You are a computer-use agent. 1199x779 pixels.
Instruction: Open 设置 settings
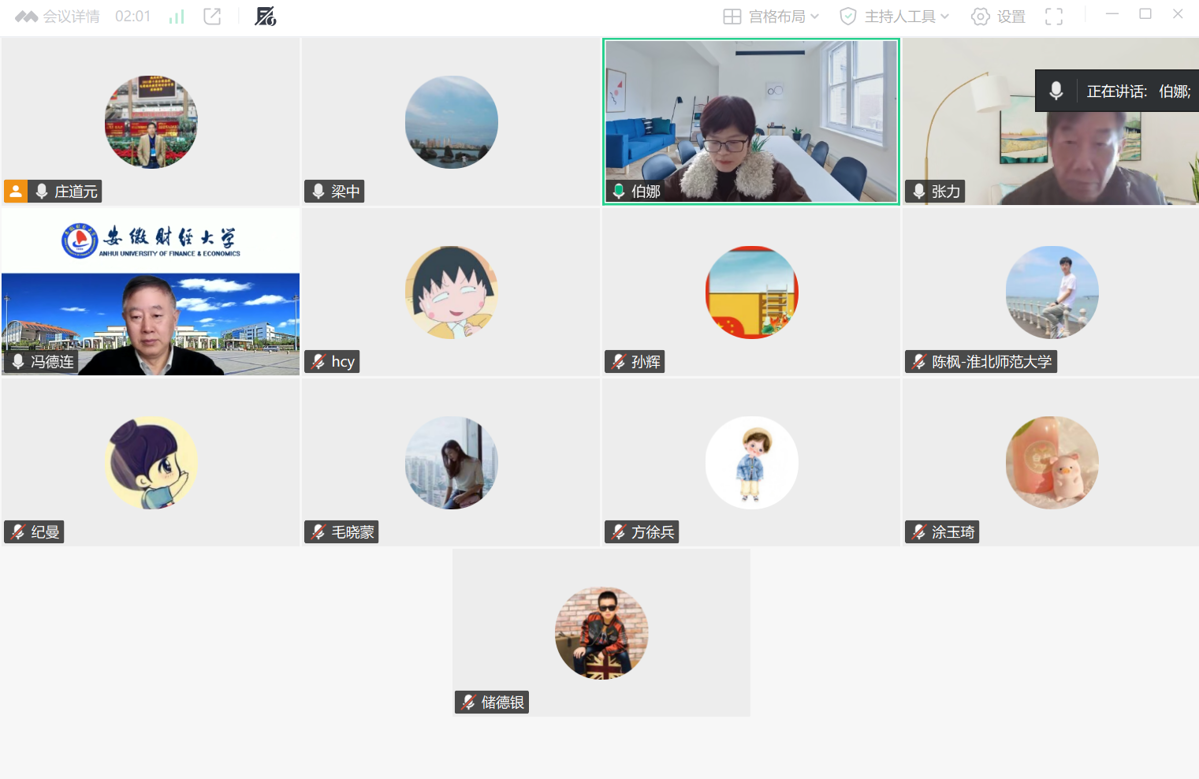pyautogui.click(x=998, y=17)
